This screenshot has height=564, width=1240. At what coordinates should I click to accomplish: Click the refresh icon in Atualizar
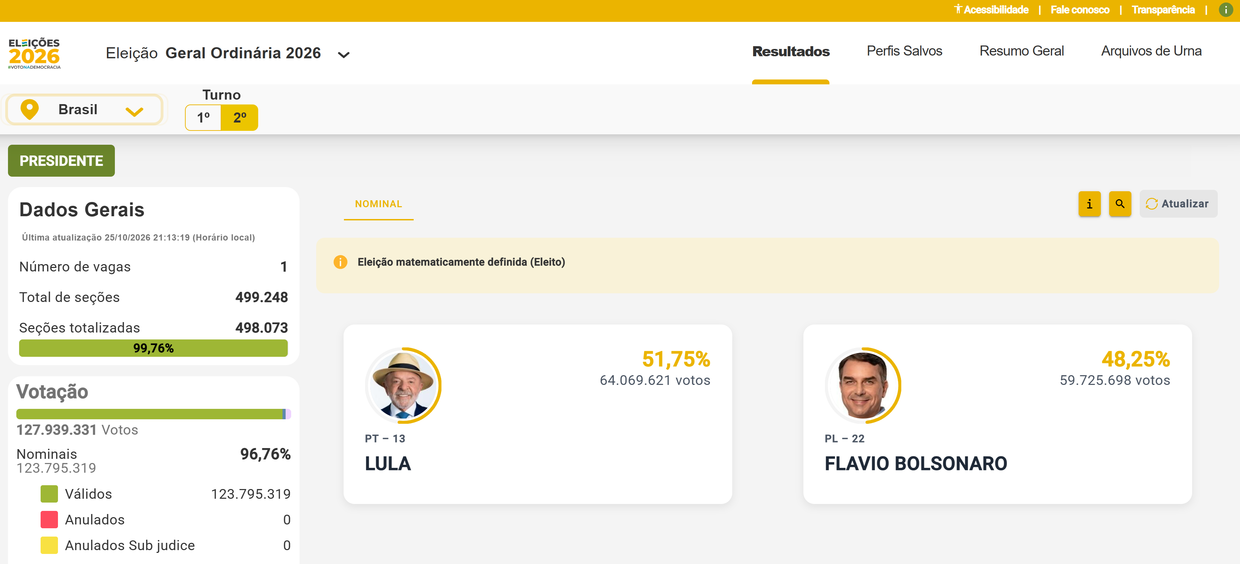[x=1152, y=204]
